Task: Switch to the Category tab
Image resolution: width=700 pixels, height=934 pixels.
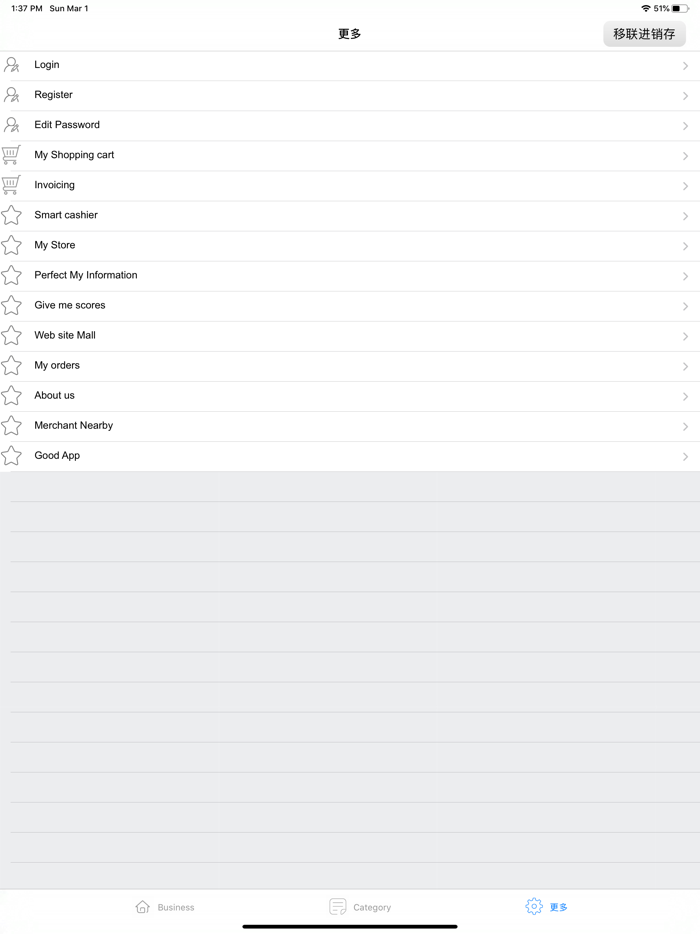Action: (360, 907)
